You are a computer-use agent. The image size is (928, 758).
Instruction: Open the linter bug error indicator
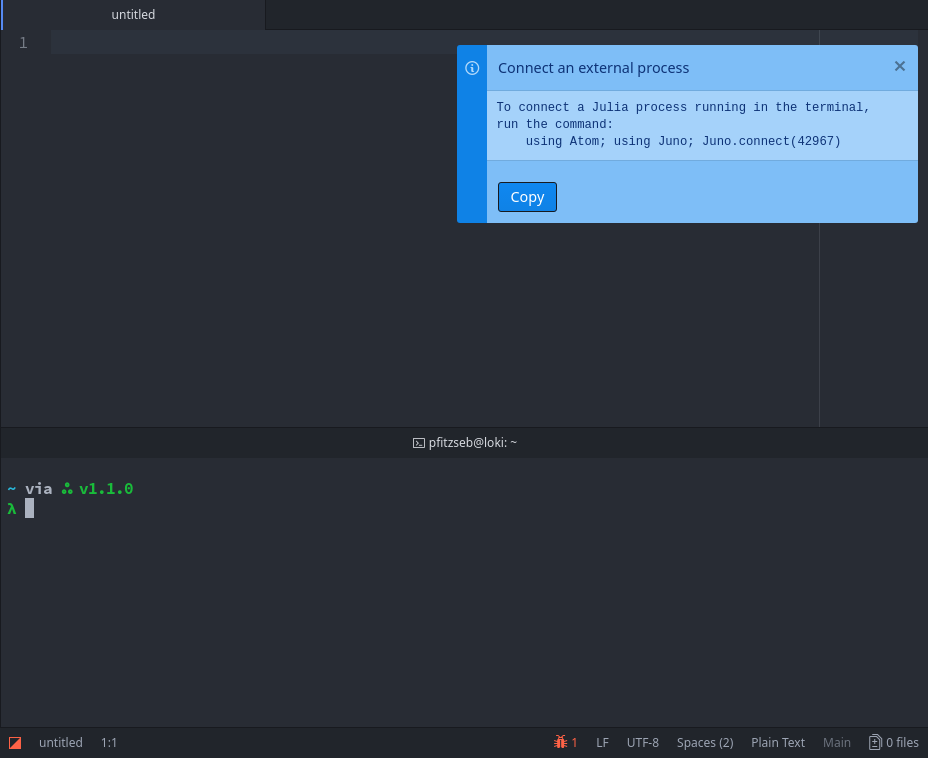(565, 742)
